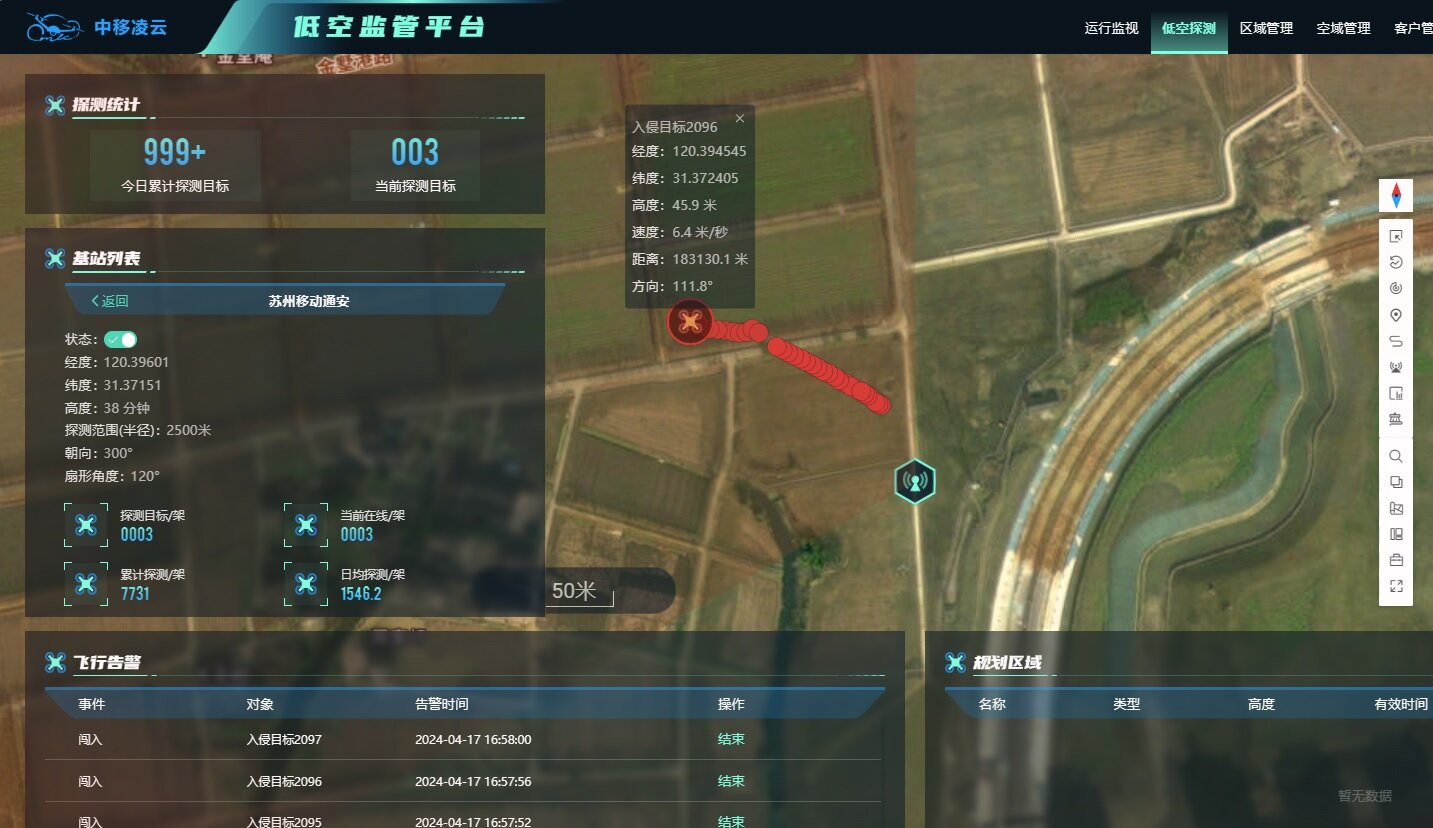Image resolution: width=1433 pixels, height=828 pixels.
Task: Select the 入侵目标2097 alert row
Action: tap(463, 740)
